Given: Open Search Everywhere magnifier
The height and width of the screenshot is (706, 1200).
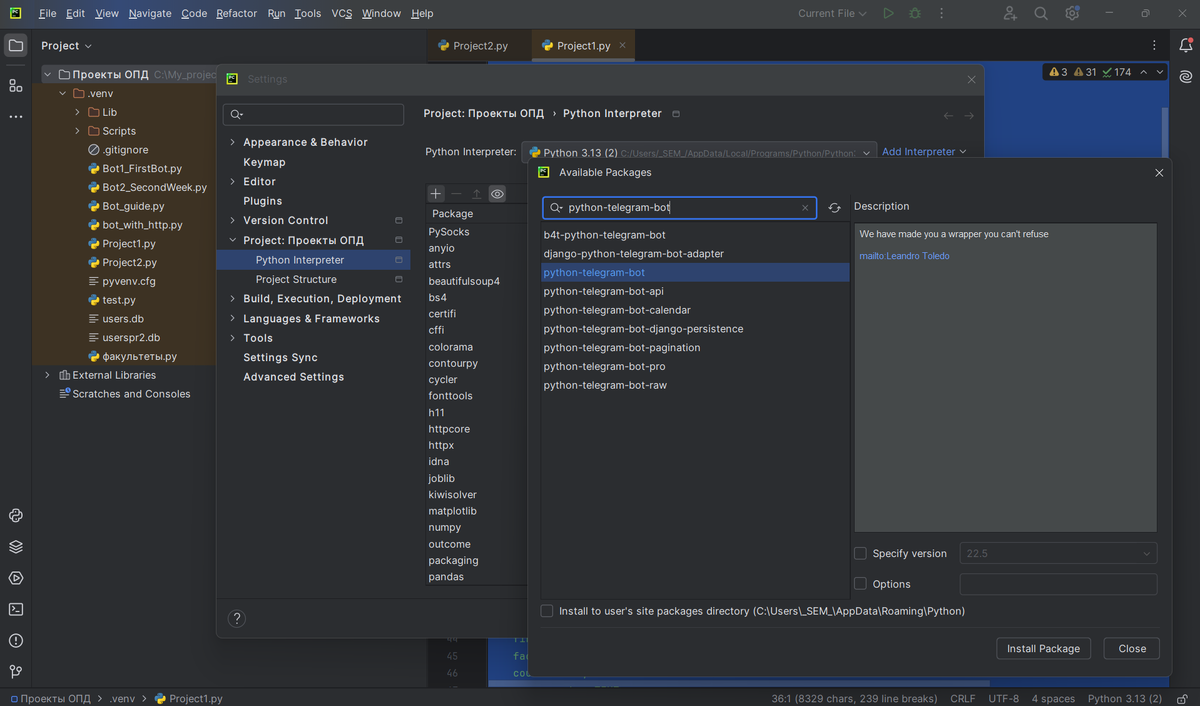Looking at the screenshot, I should tap(1041, 13).
